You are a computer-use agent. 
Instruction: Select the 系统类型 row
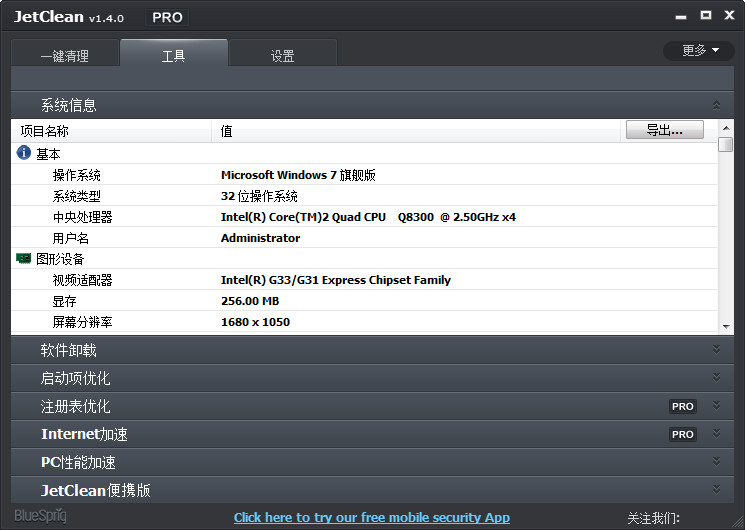[364, 196]
